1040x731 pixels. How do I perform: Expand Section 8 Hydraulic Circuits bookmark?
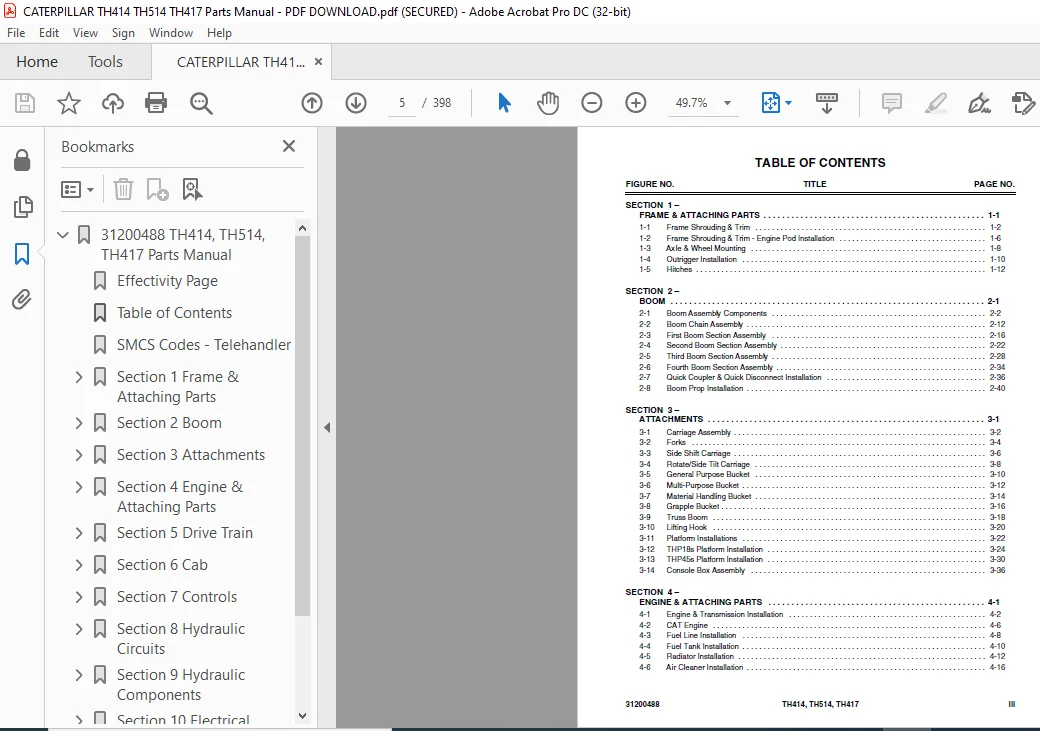tap(79, 629)
